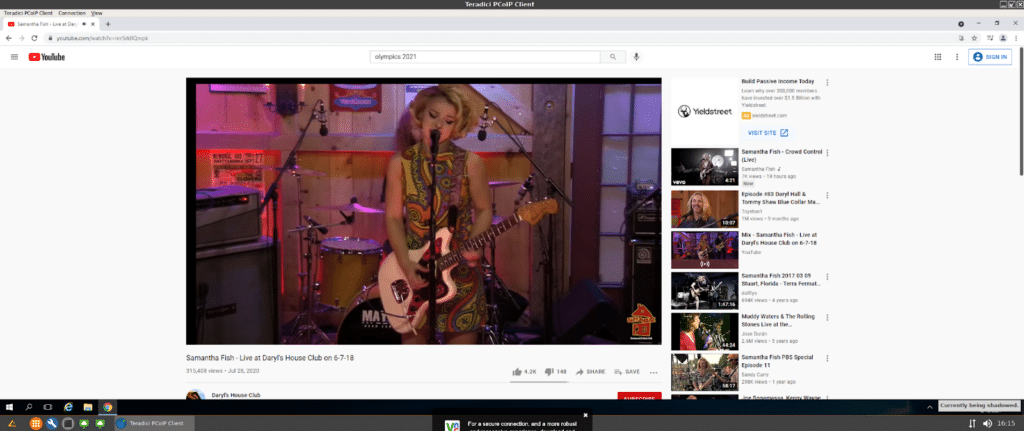Click the red SUBSCRIBE button
The image size is (1024, 431).
point(639,396)
